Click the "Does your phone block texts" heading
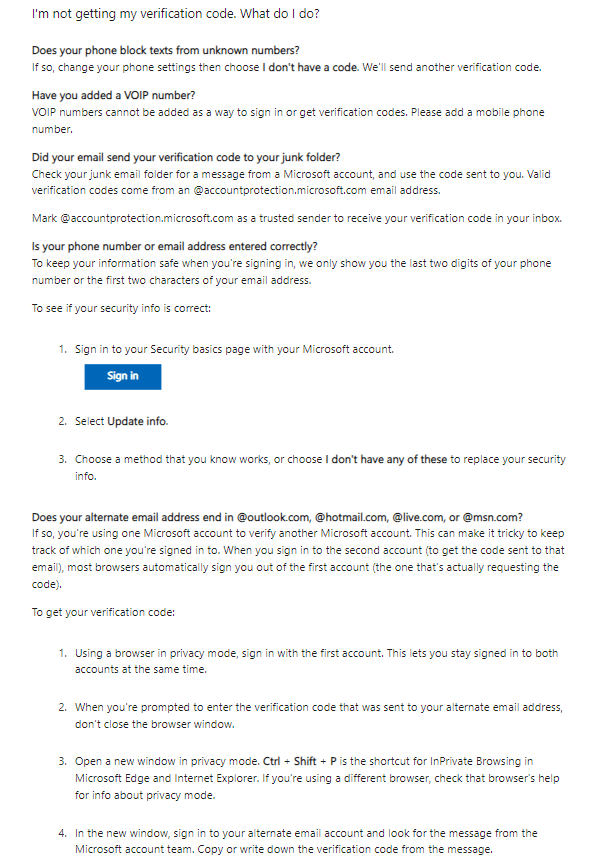 tap(165, 51)
